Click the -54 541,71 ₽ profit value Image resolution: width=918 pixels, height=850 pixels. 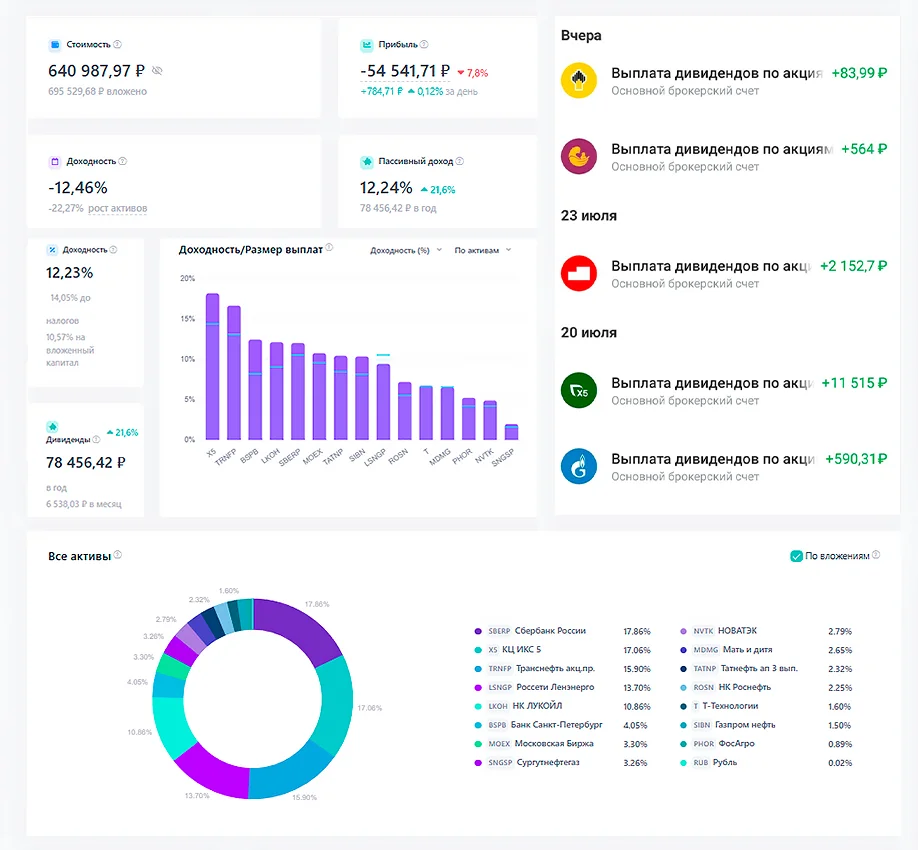(x=405, y=71)
